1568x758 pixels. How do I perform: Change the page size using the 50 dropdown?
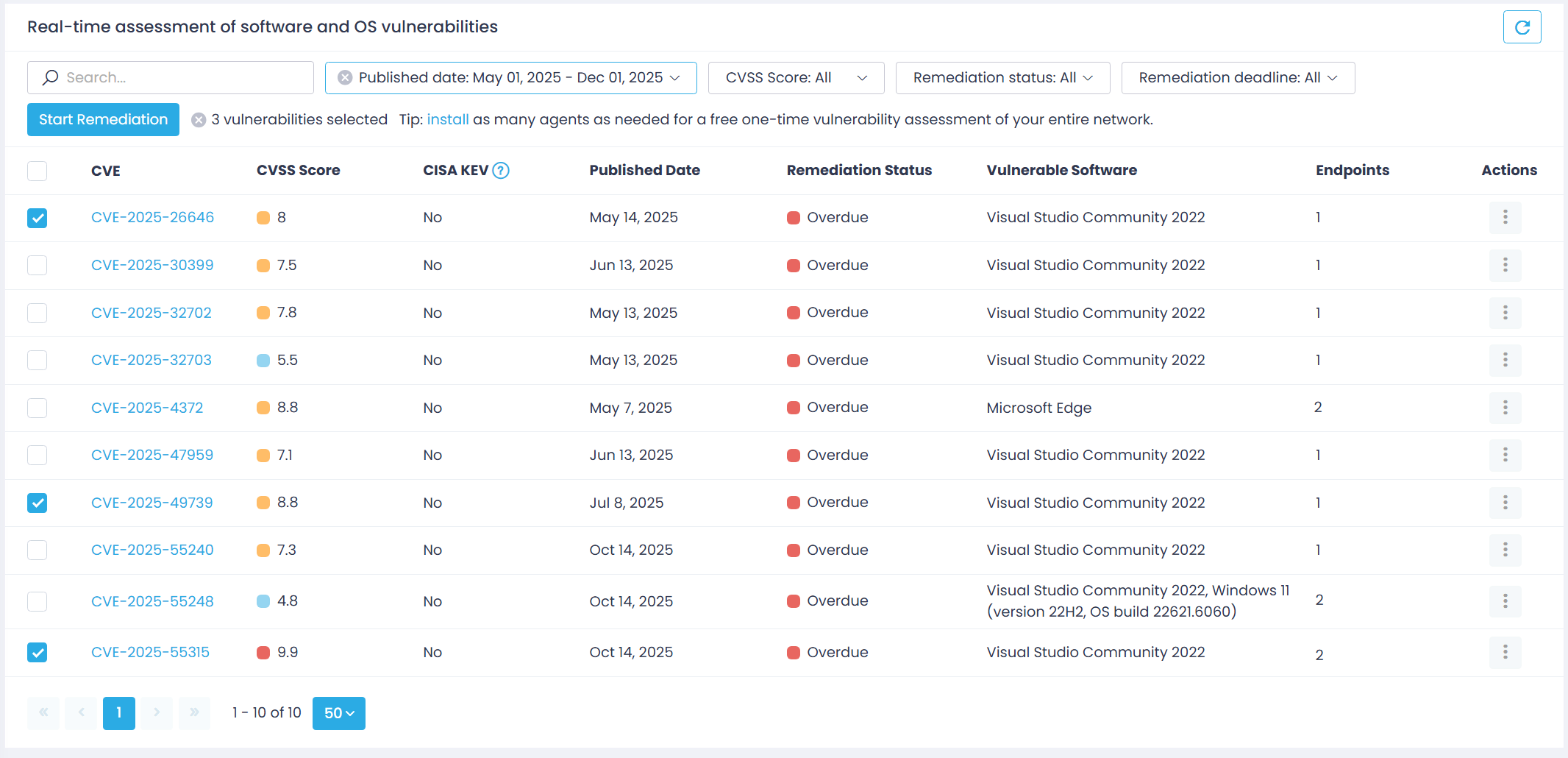pos(338,712)
